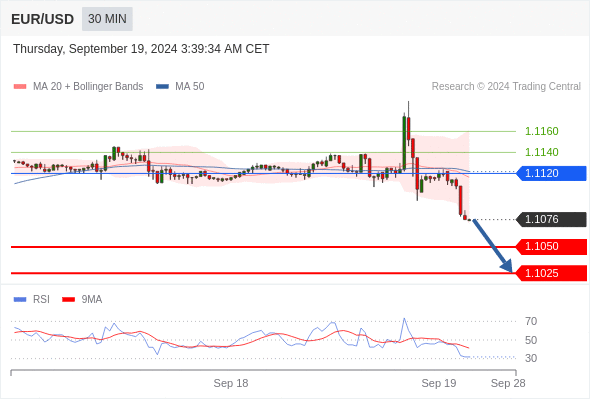Select the 1.1140 resistance level label

point(541,152)
